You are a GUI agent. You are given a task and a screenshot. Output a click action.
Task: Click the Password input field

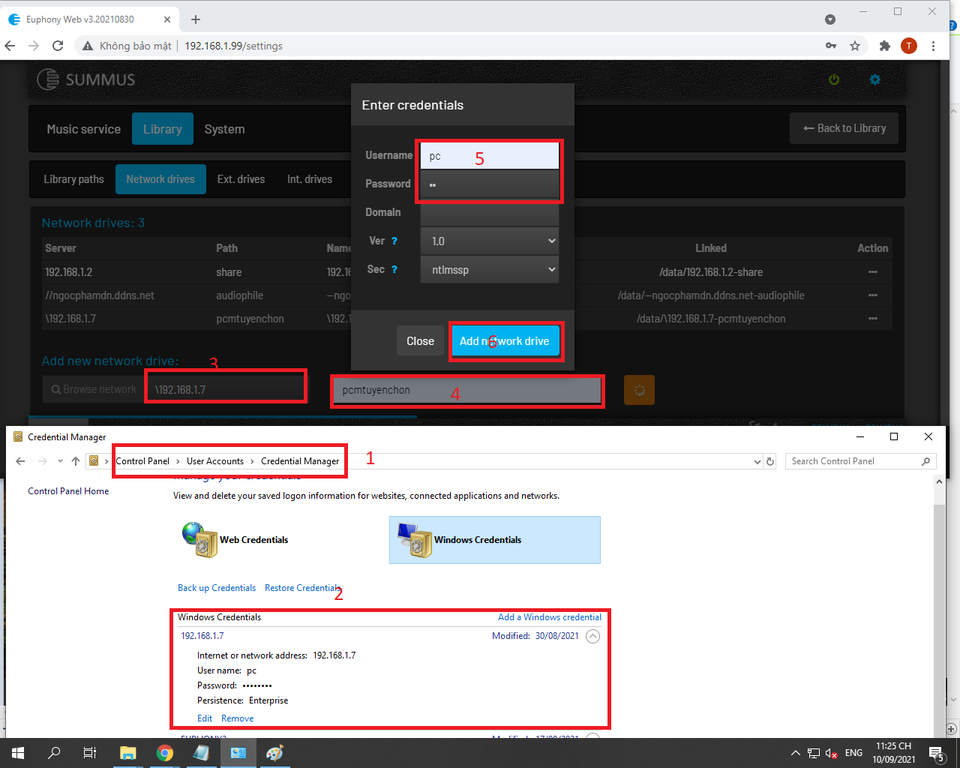pyautogui.click(x=490, y=184)
